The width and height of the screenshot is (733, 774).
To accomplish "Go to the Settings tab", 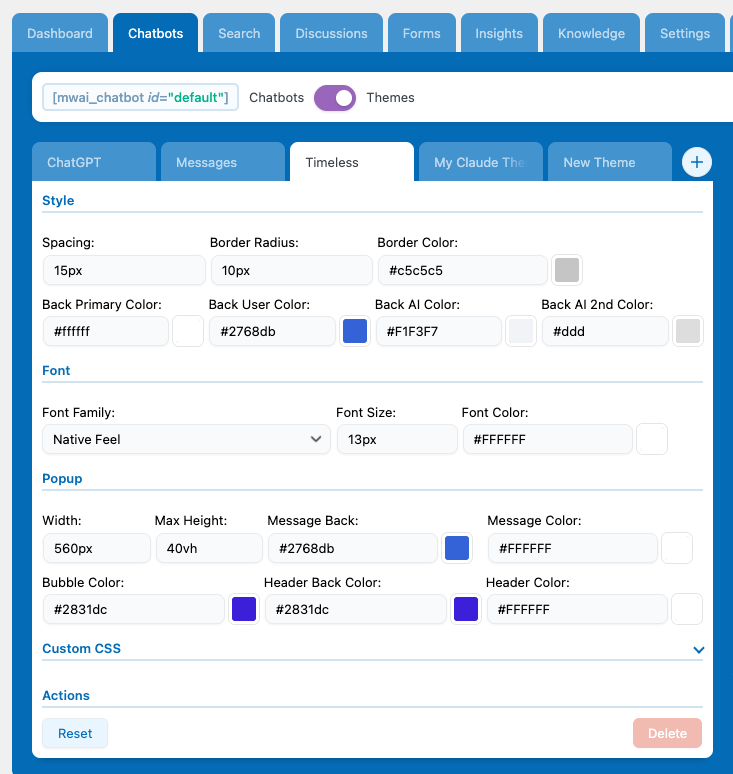I will [x=685, y=33].
